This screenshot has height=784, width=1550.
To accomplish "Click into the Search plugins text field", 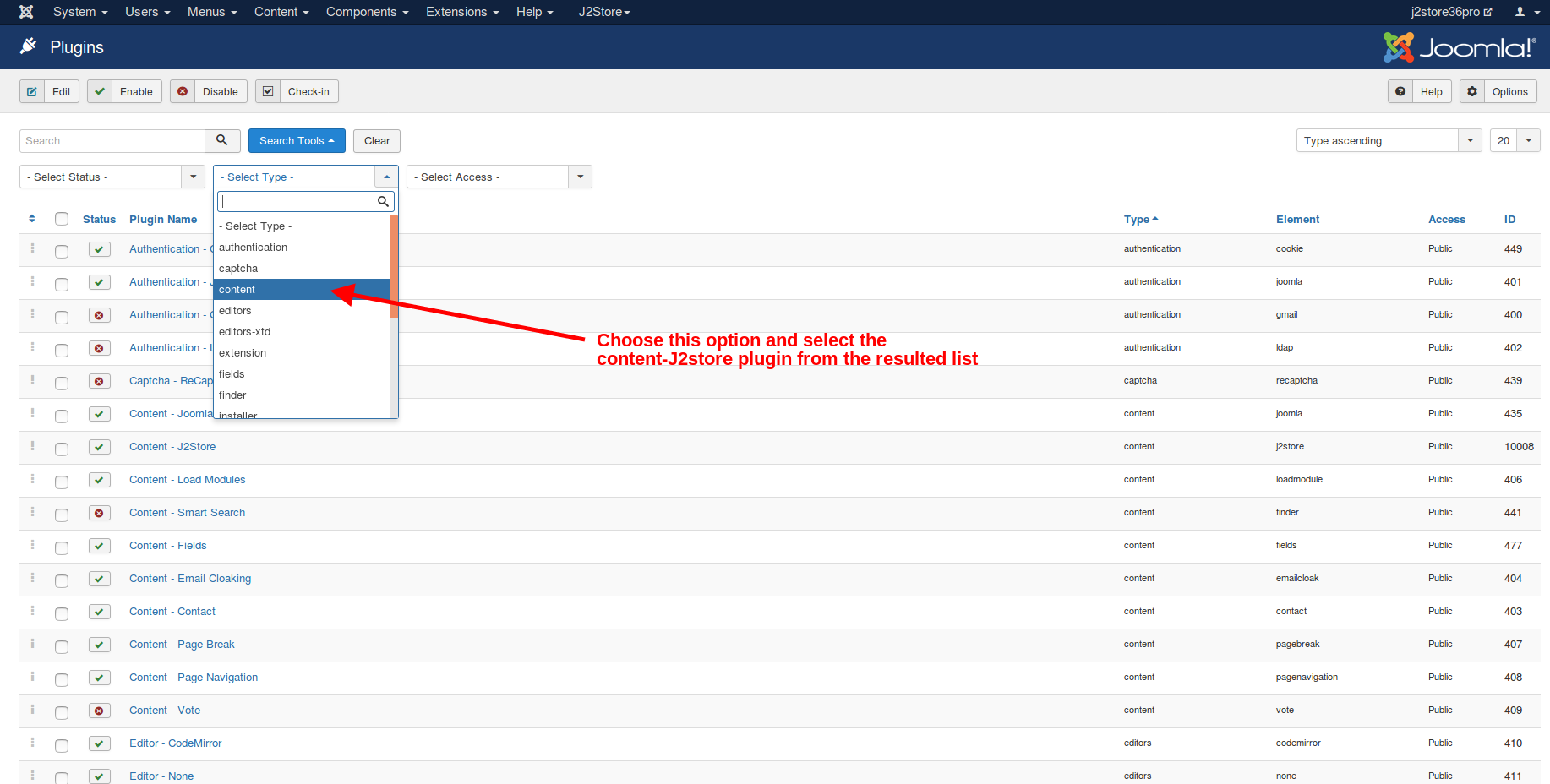I will (x=112, y=140).
